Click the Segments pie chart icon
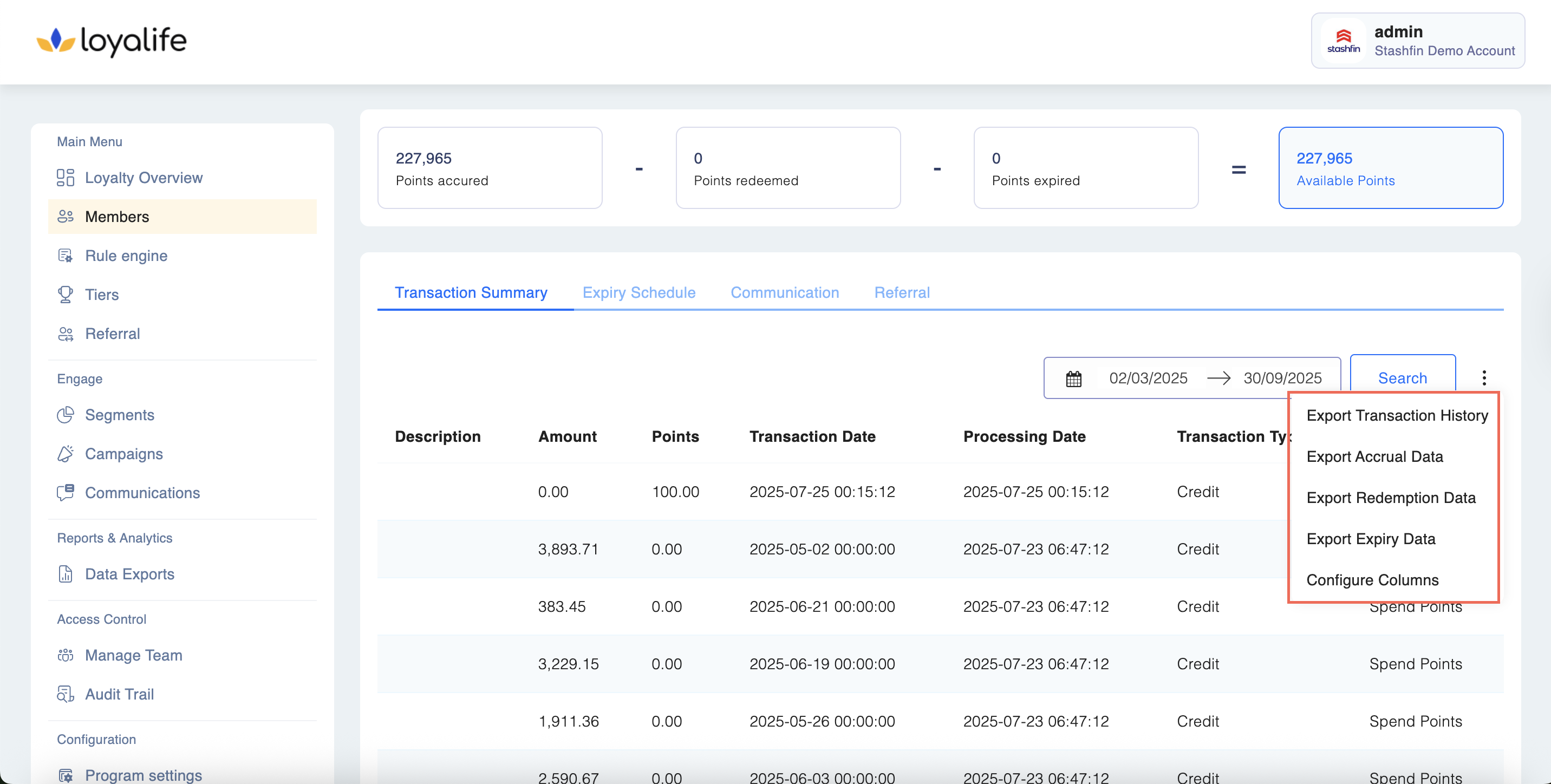 click(x=65, y=414)
